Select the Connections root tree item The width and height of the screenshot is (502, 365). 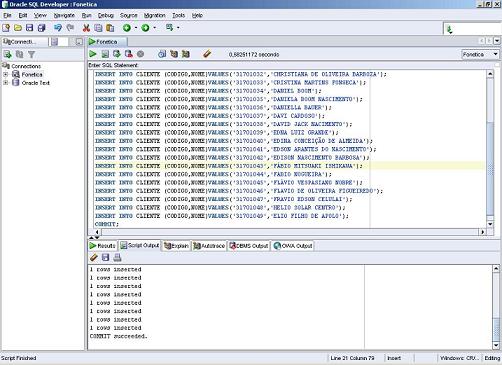click(26, 66)
